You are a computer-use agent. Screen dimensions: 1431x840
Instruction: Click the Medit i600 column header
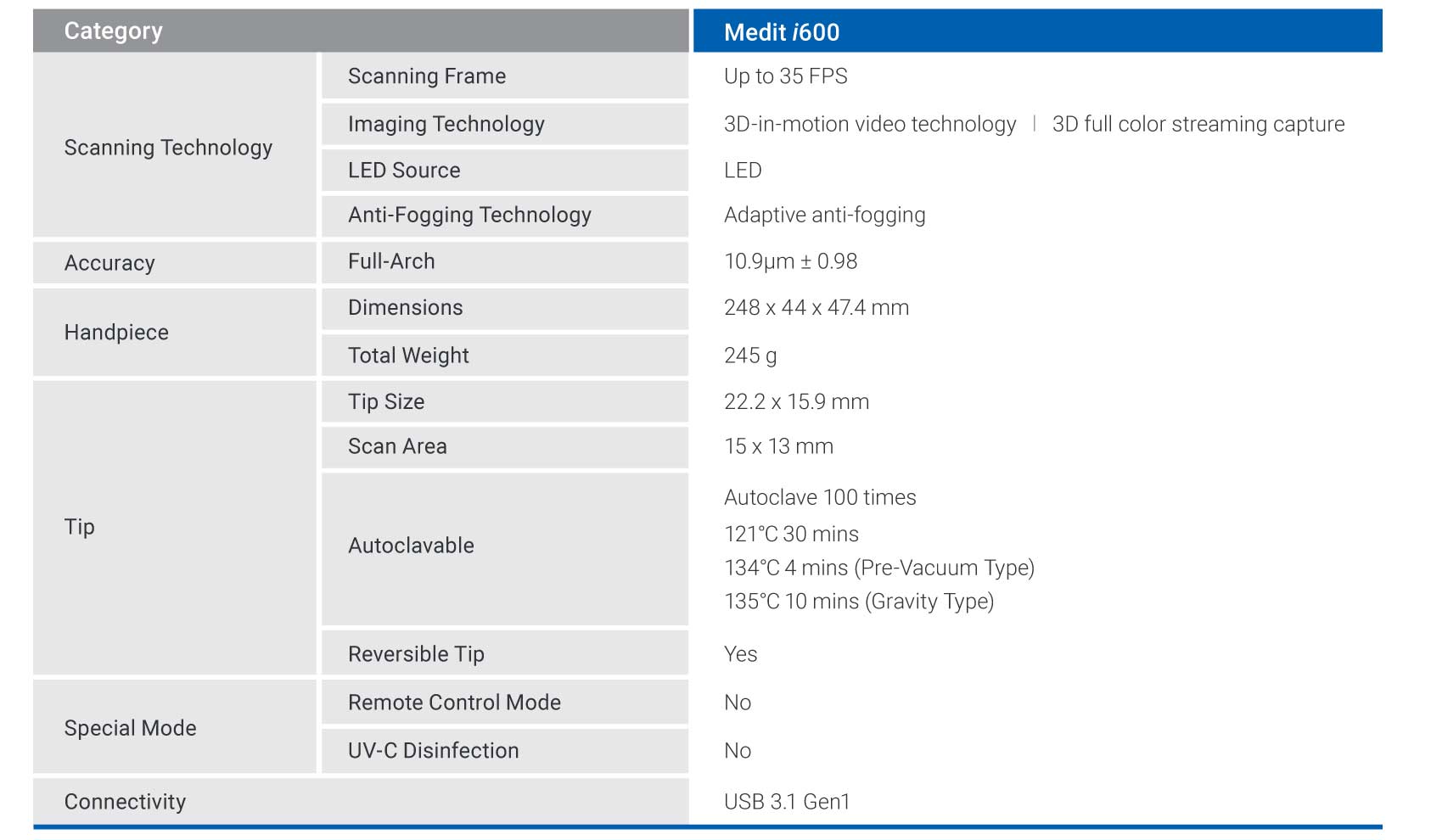(1037, 31)
